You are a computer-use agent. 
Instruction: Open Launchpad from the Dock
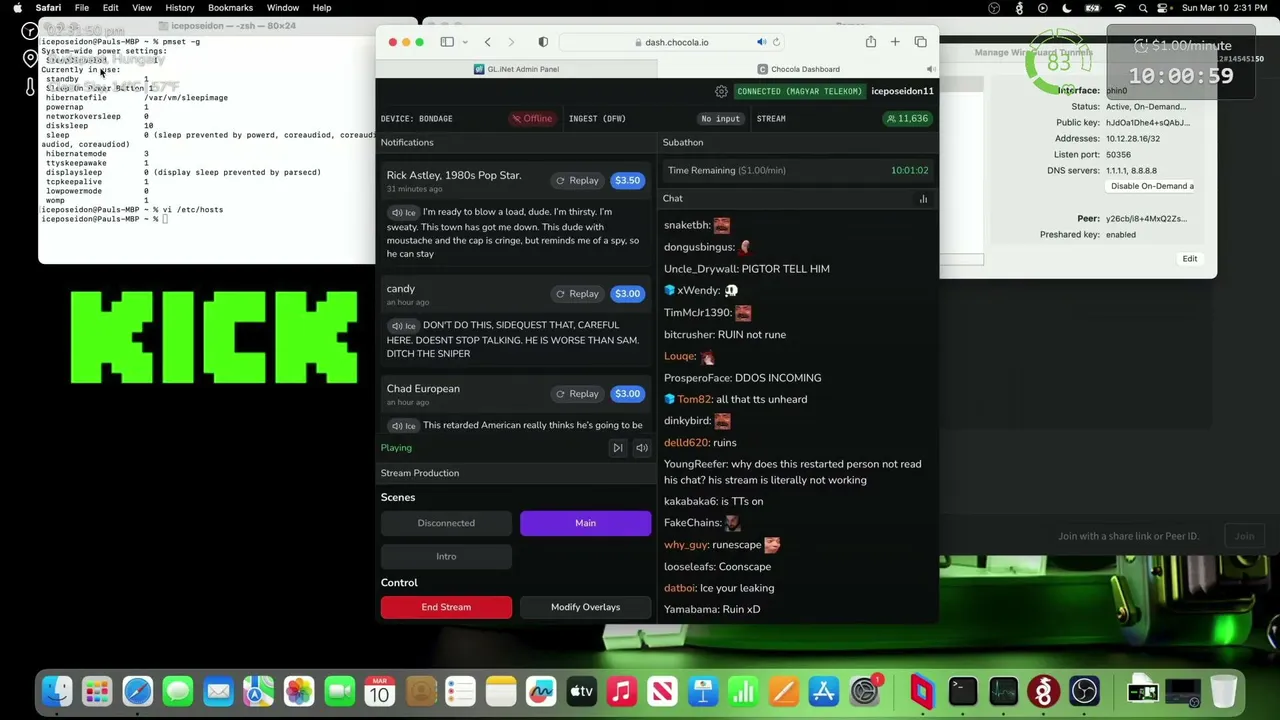click(97, 691)
